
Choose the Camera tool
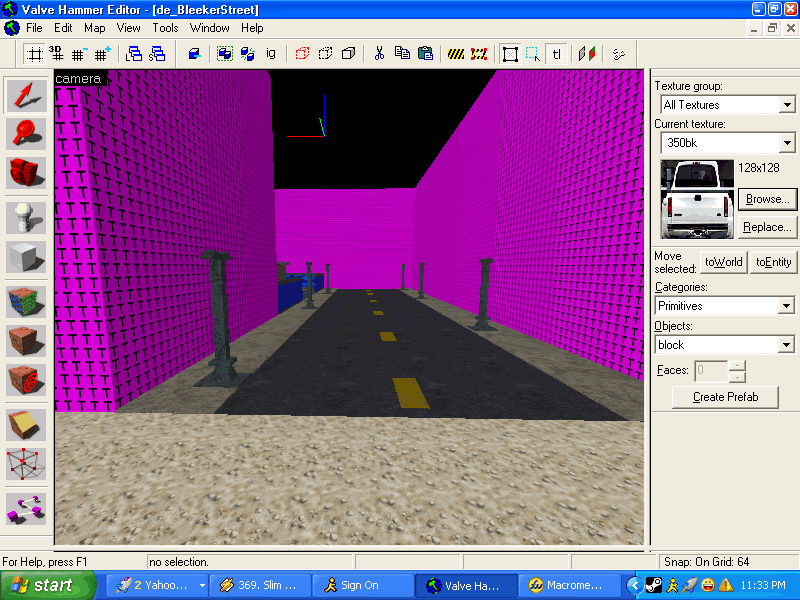[x=26, y=171]
